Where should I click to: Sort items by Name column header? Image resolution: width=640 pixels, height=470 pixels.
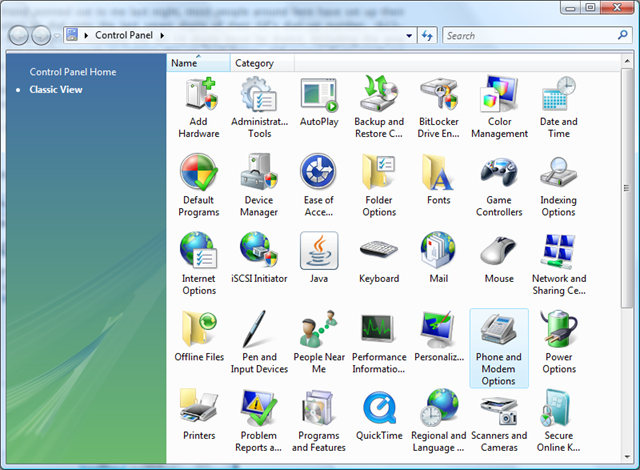198,63
